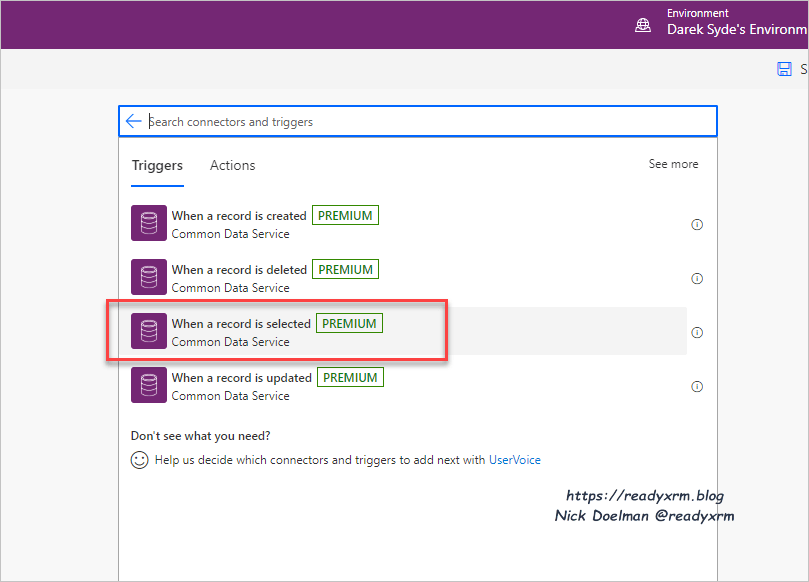Screen dimensions: 809x582
Task: Select the Triggers tab
Action: click(x=157, y=166)
